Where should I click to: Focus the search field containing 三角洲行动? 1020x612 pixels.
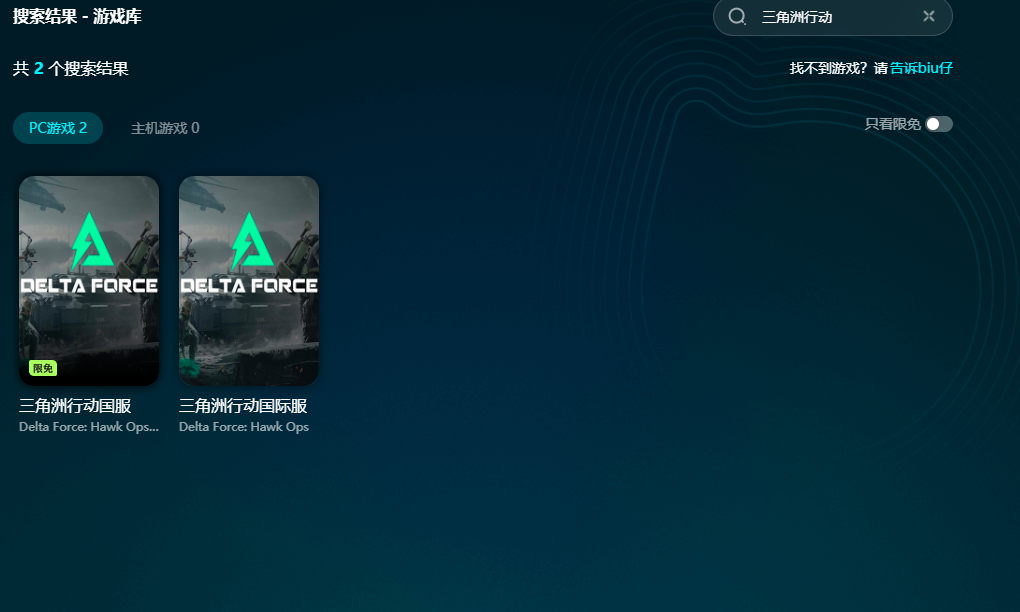(x=833, y=17)
